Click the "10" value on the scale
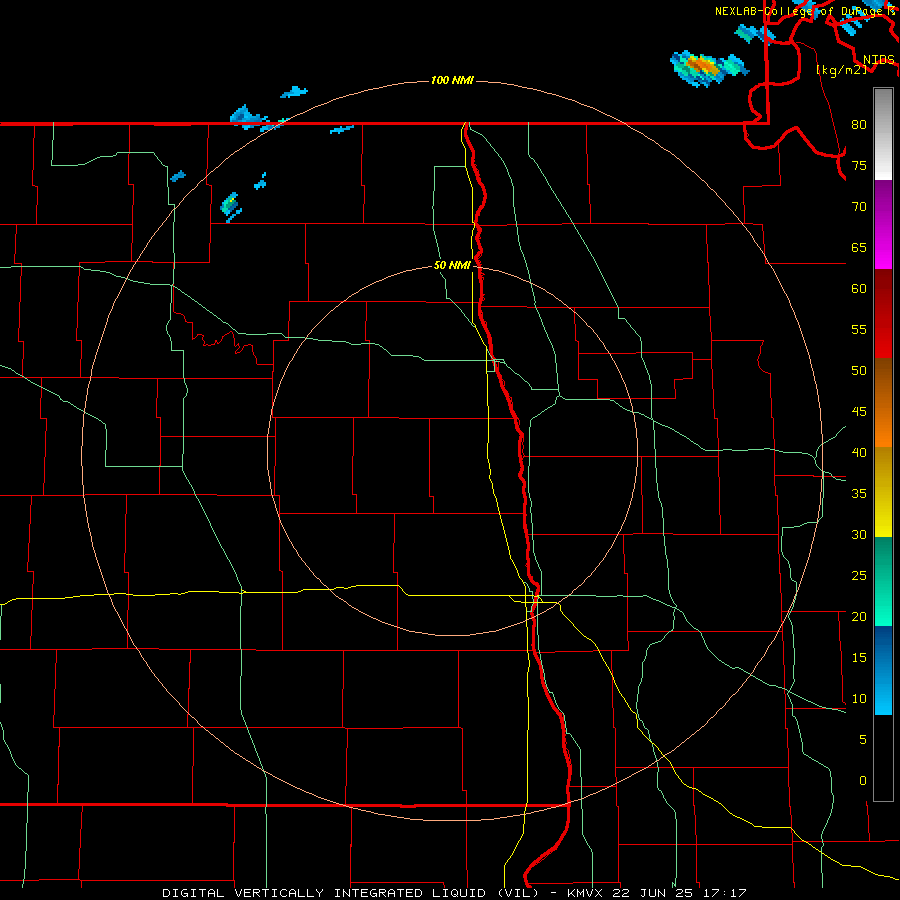This screenshot has height=900, width=900. [859, 699]
